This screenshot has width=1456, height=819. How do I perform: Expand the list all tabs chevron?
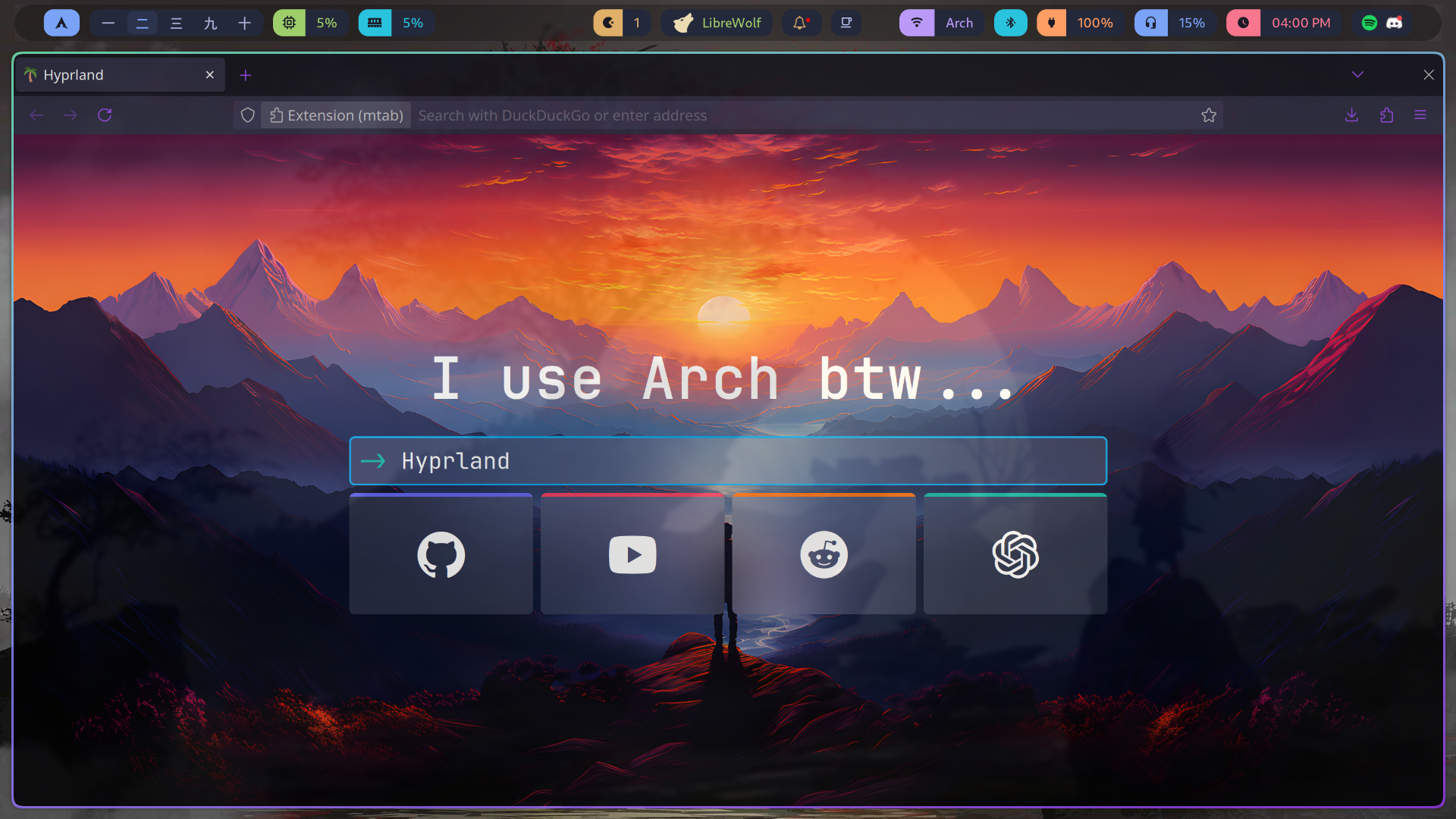coord(1357,74)
